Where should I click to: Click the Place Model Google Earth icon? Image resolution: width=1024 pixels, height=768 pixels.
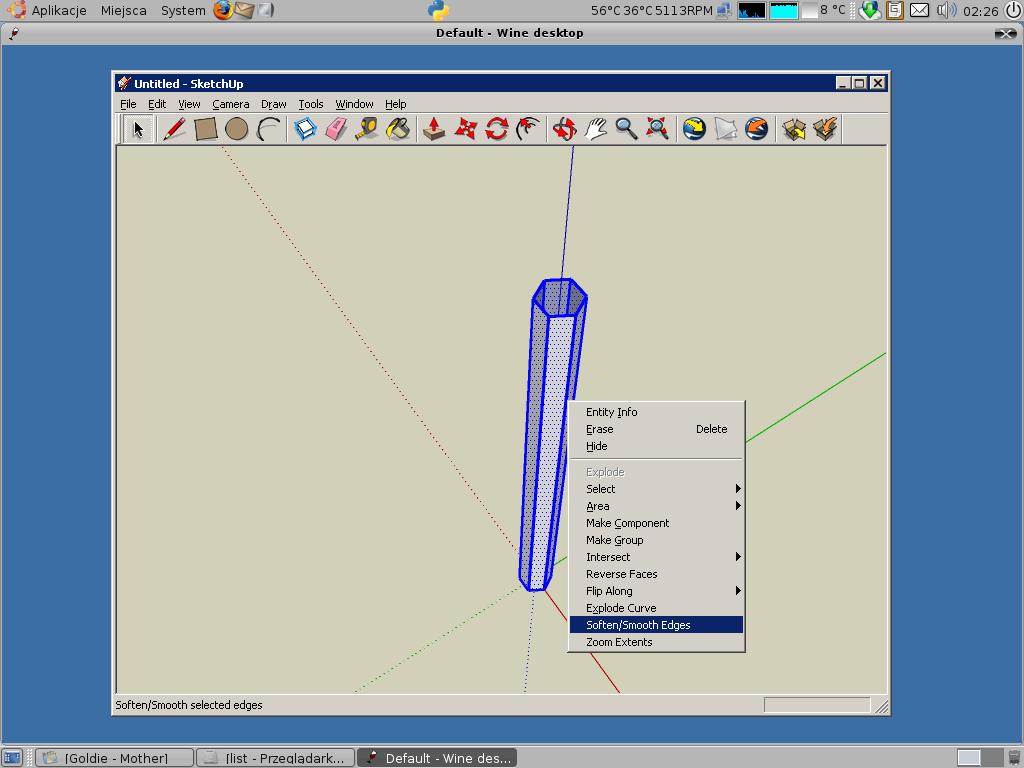[756, 129]
